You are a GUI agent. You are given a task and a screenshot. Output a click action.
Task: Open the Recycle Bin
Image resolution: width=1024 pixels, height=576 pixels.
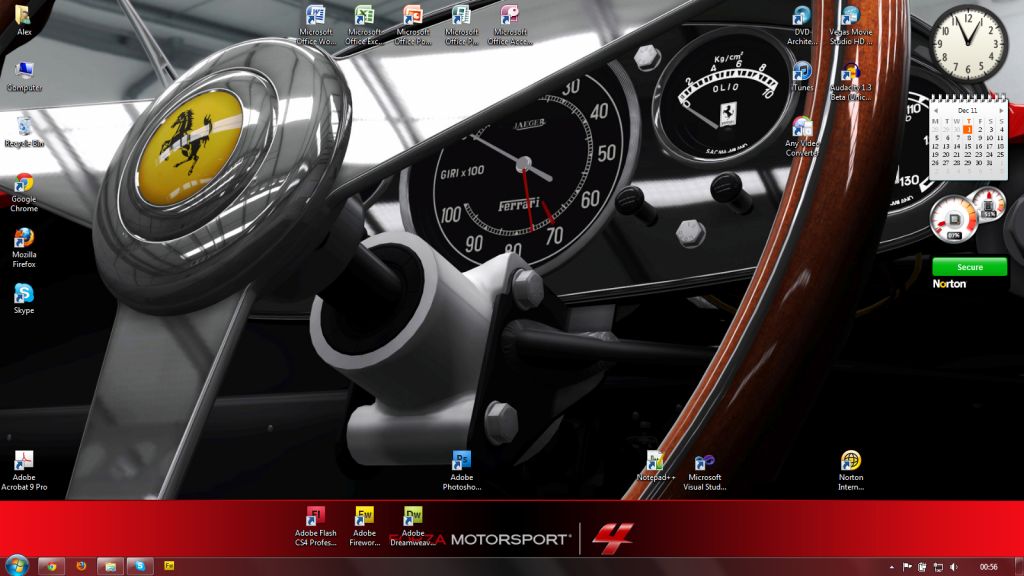point(24,131)
